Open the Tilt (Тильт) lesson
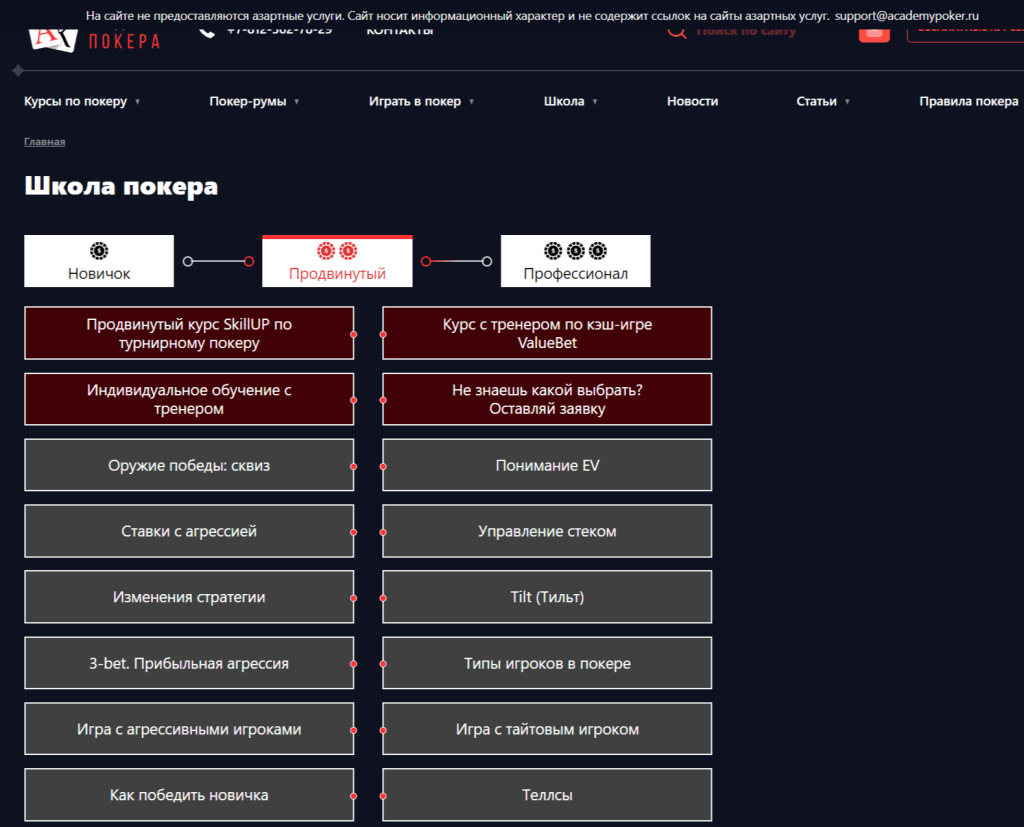 (547, 597)
